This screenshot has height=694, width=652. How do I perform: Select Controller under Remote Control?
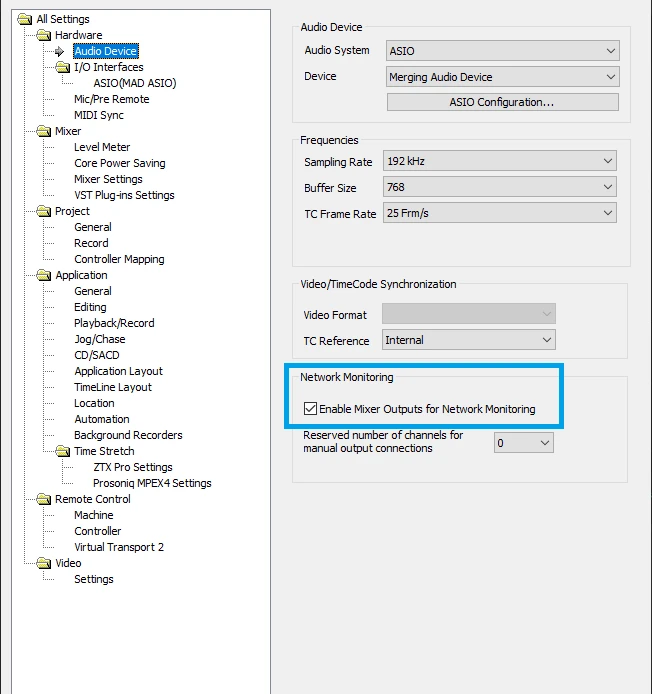[97, 531]
